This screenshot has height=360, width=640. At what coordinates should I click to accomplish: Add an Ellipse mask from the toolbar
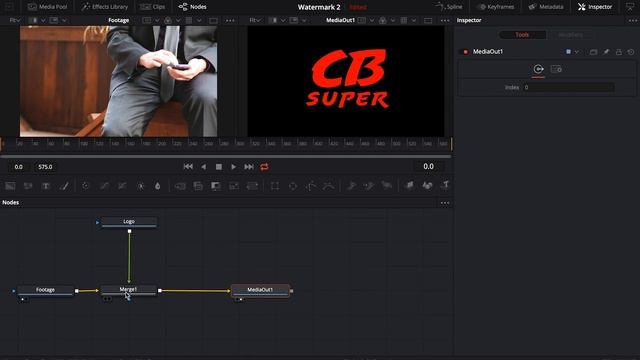(x=293, y=186)
